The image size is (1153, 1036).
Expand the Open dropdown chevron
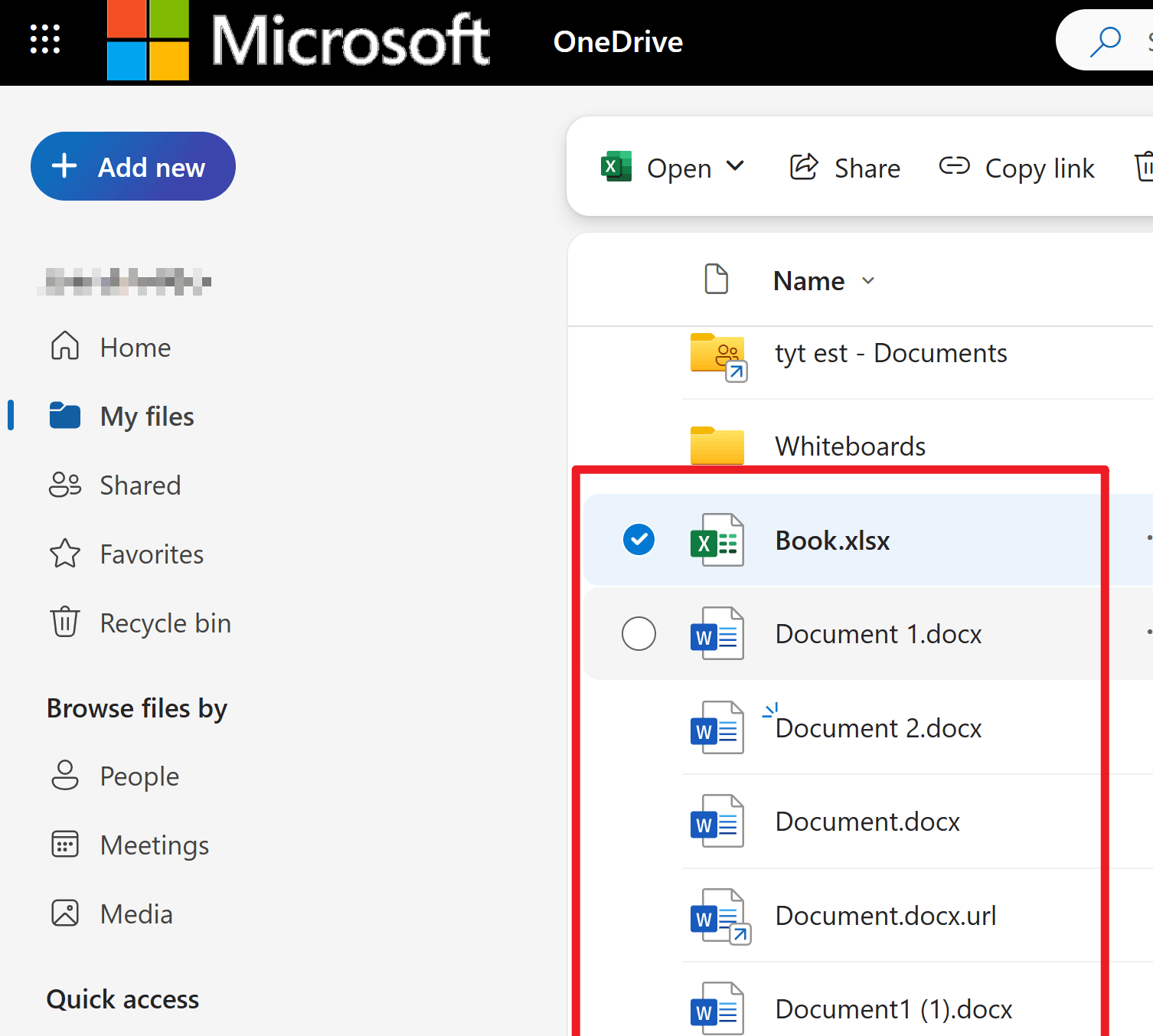[735, 166]
